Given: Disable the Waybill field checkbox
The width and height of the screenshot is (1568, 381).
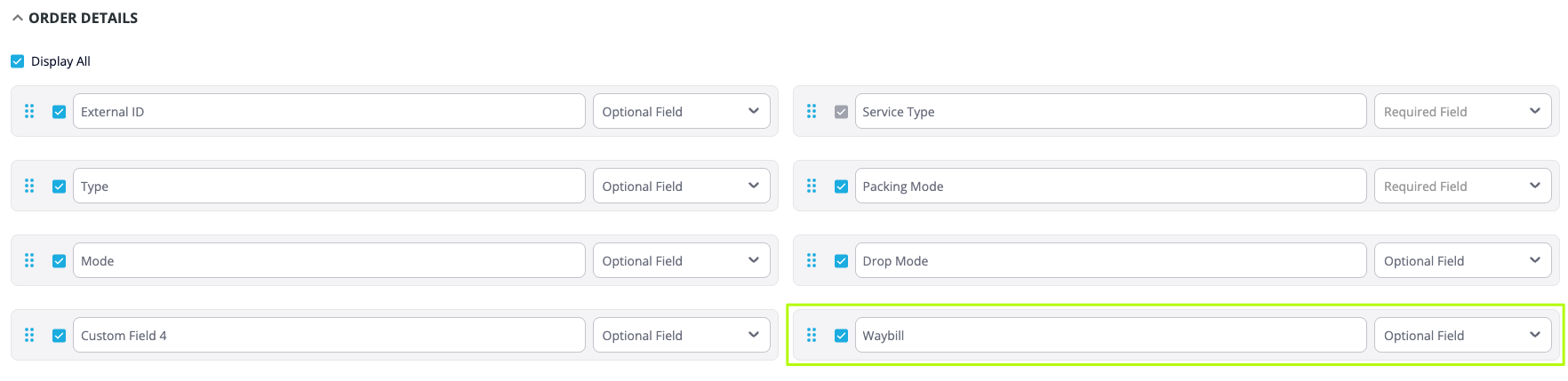Looking at the screenshot, I should tap(841, 336).
